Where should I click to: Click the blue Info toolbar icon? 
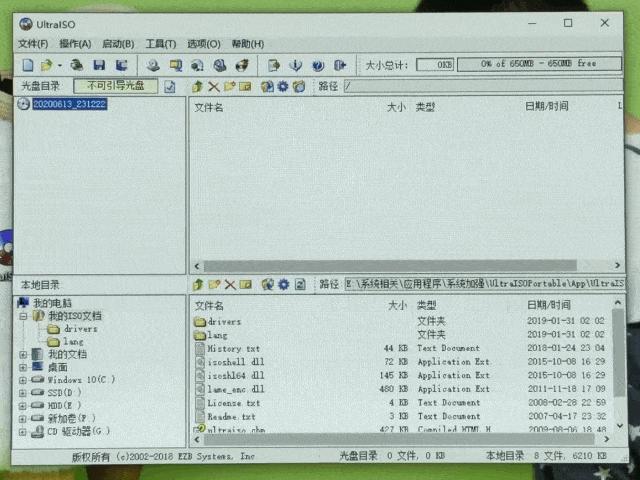(x=296, y=65)
